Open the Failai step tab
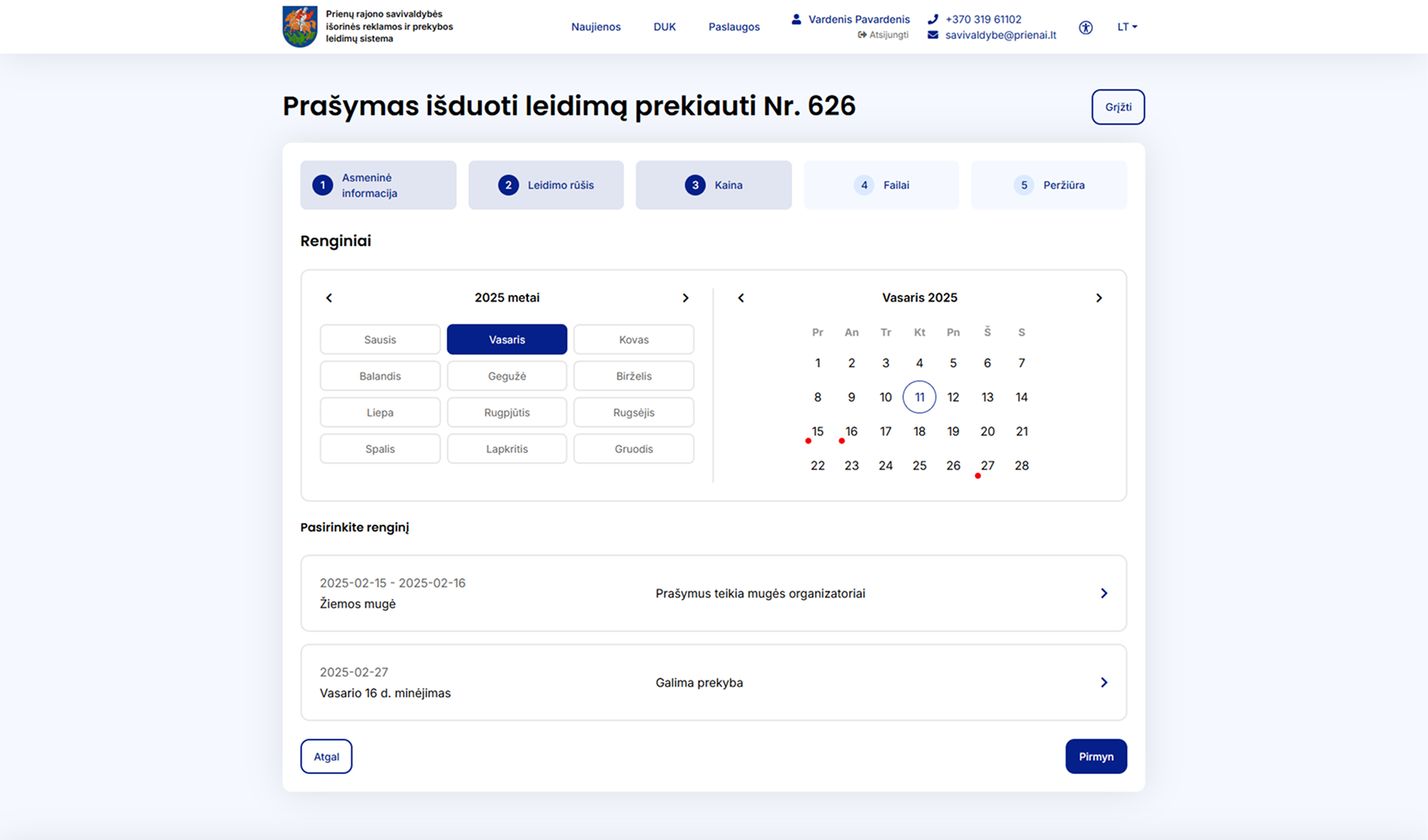 click(x=881, y=185)
